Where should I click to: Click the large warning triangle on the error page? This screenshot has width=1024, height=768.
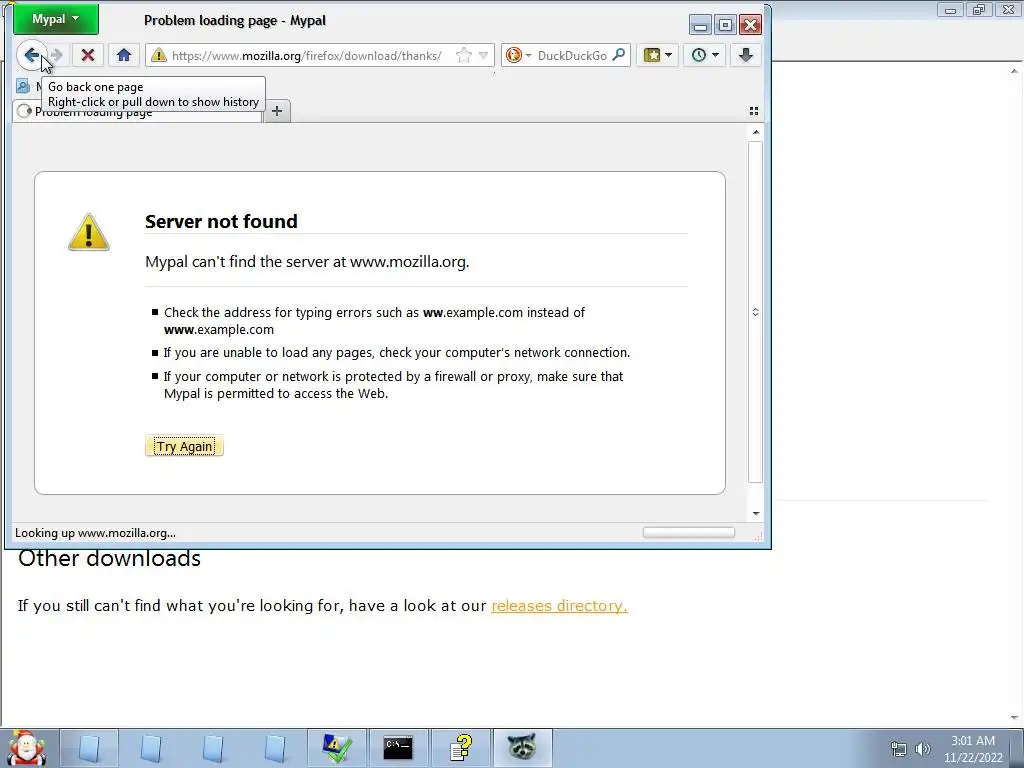(89, 232)
